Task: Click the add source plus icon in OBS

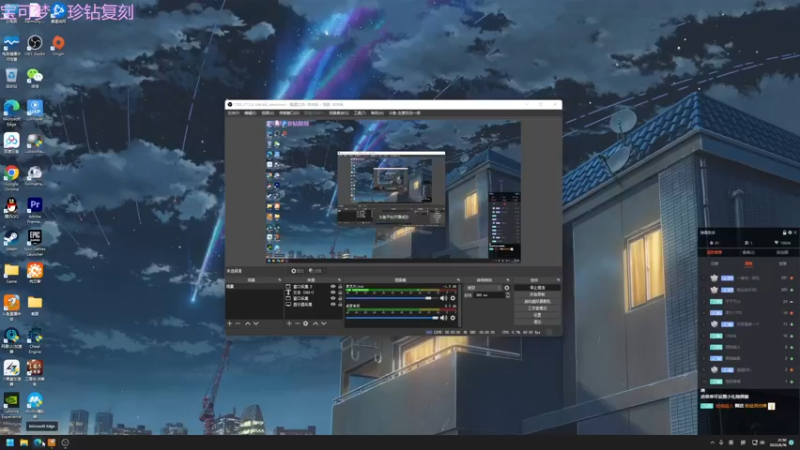Action: point(289,323)
